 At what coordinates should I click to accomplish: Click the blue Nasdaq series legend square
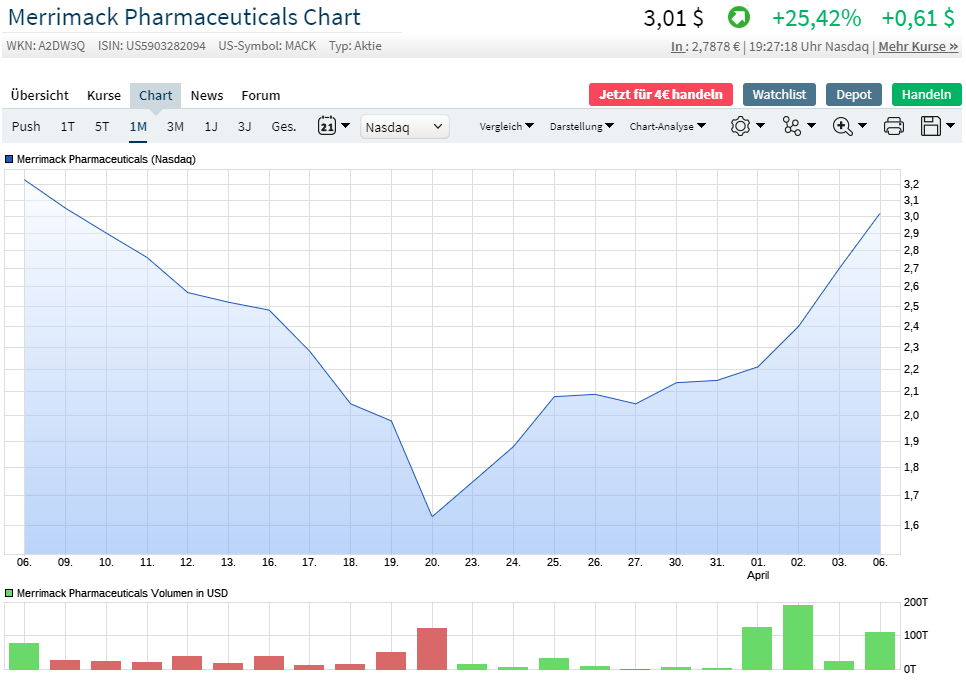[10, 159]
